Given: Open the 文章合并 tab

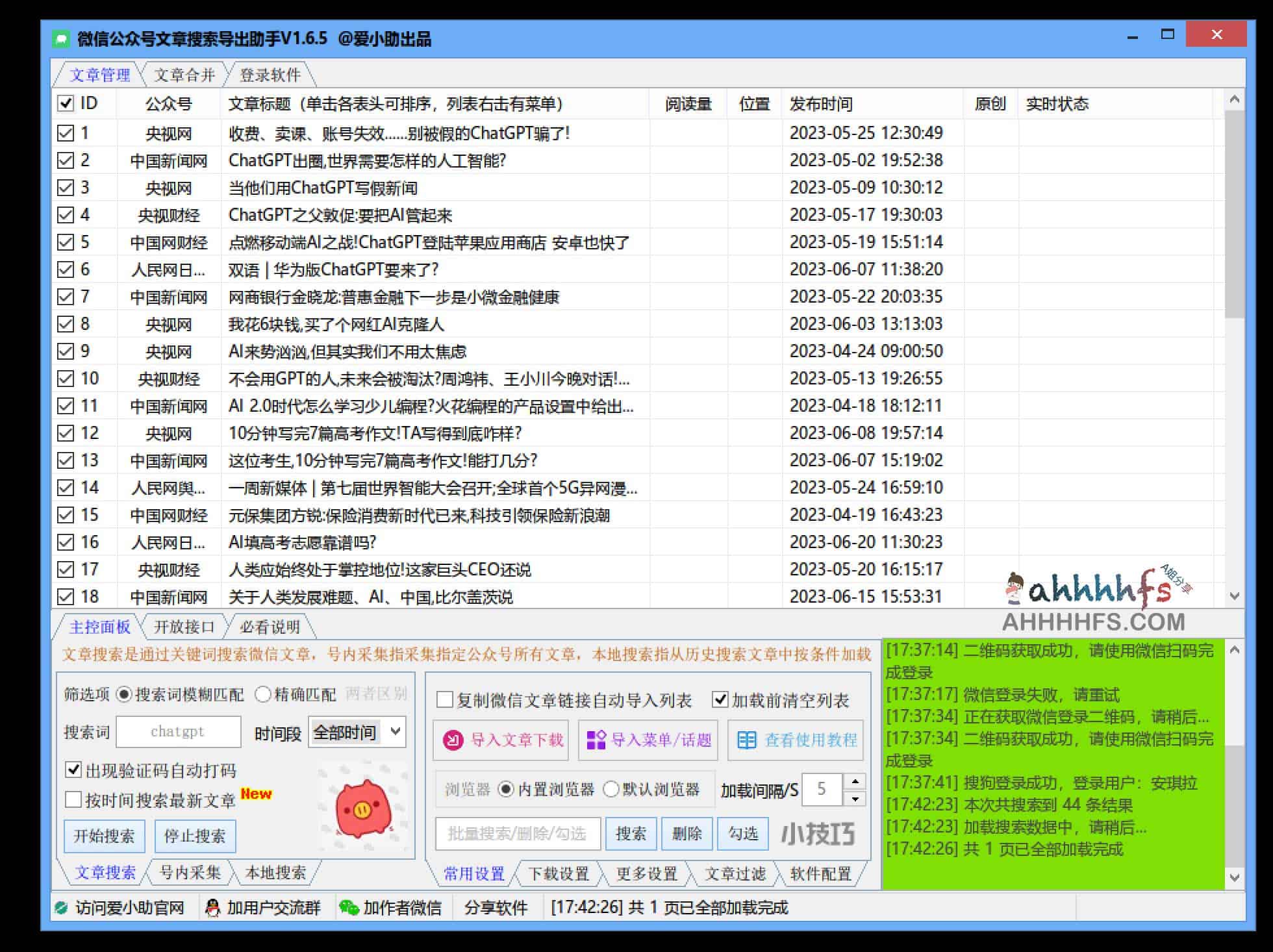Looking at the screenshot, I should click(186, 75).
